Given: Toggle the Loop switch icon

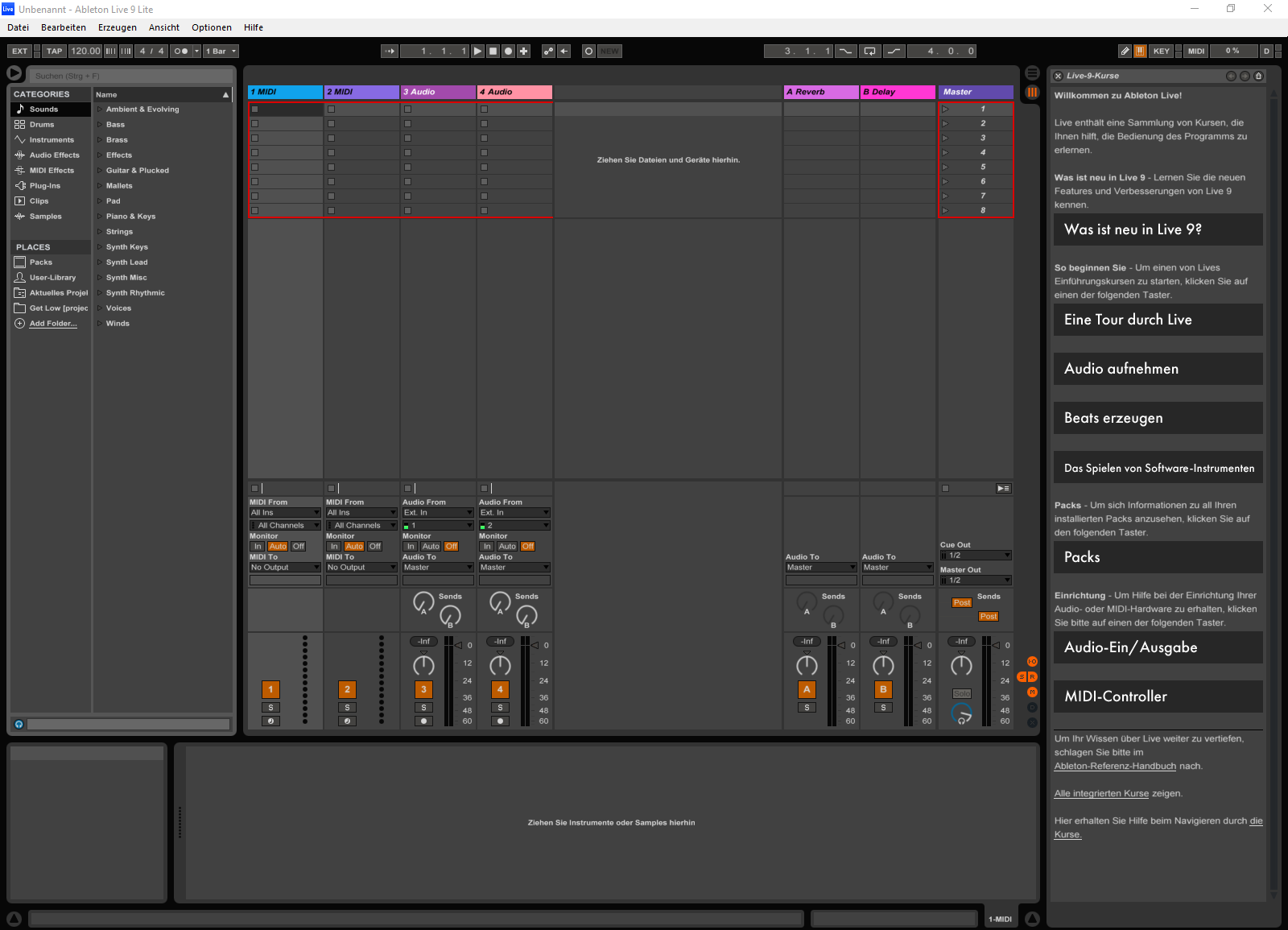Looking at the screenshot, I should (869, 51).
